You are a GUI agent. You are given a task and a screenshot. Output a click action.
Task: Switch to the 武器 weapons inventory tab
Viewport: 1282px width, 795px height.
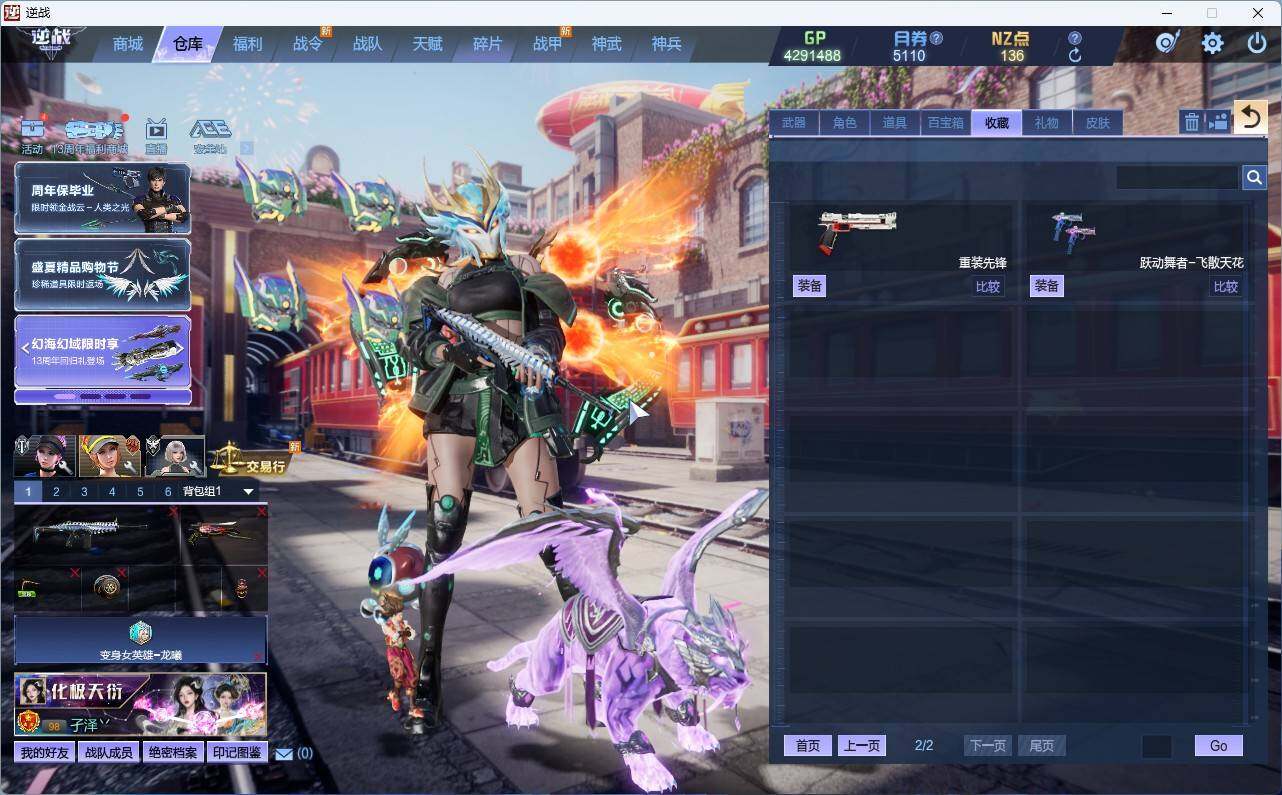794,123
